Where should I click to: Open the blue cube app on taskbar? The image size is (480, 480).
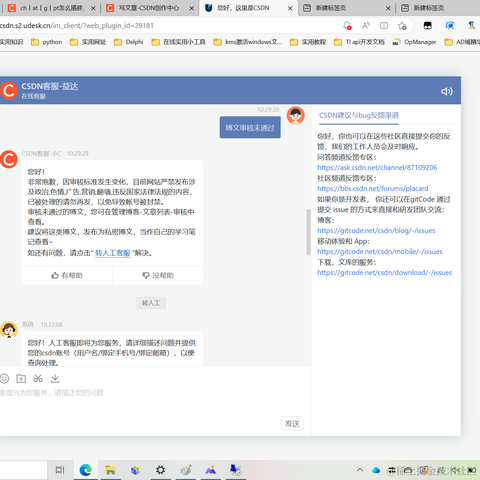135,470
